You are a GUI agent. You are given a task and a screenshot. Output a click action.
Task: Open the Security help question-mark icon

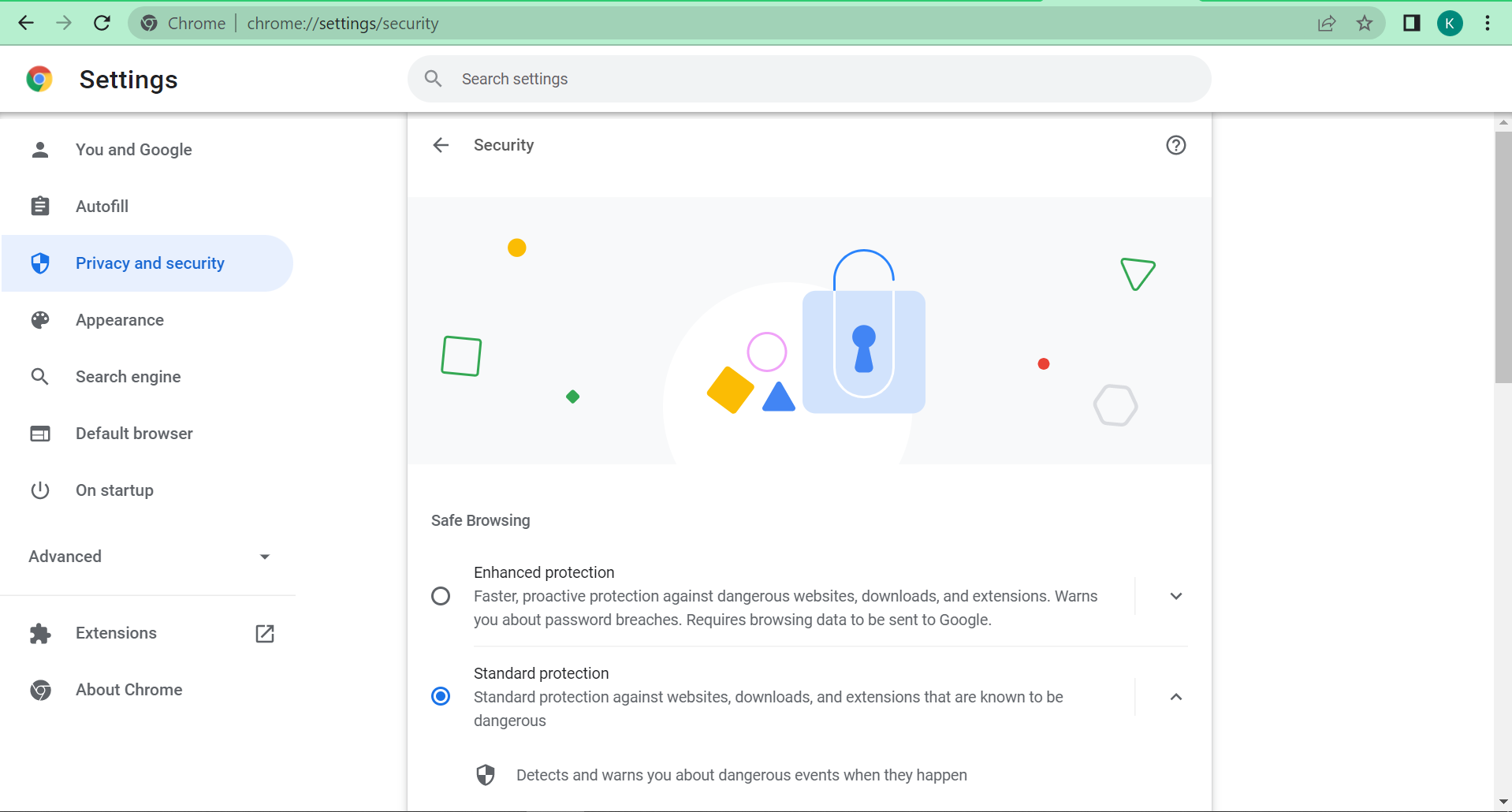(x=1175, y=145)
